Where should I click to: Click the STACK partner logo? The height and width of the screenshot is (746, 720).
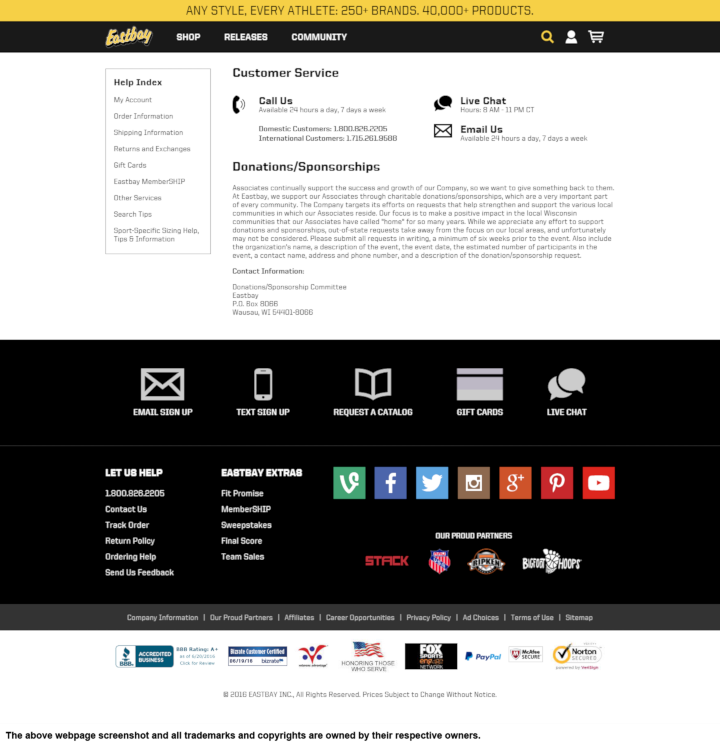tap(386, 561)
